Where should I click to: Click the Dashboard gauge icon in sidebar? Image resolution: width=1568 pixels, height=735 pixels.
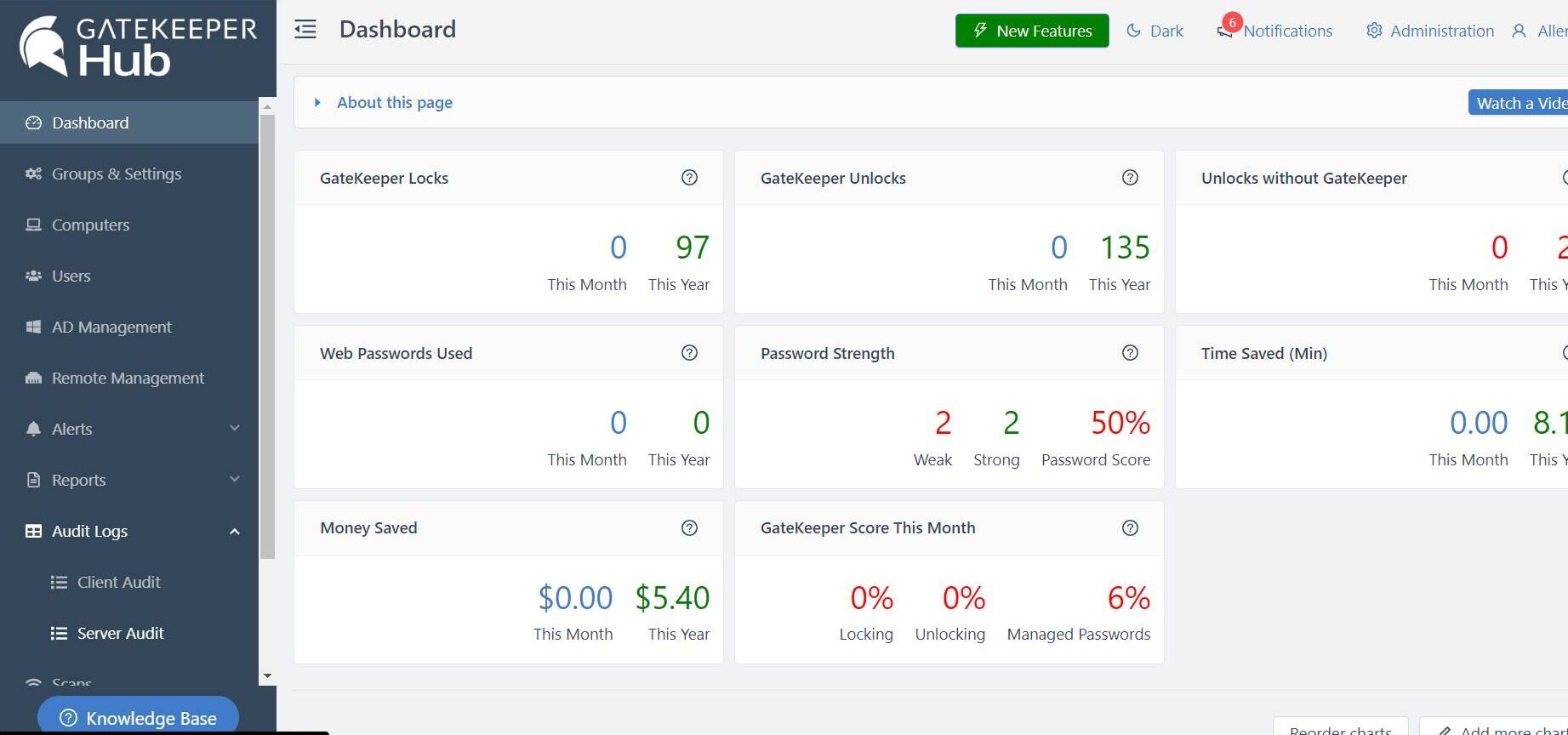[x=33, y=122]
